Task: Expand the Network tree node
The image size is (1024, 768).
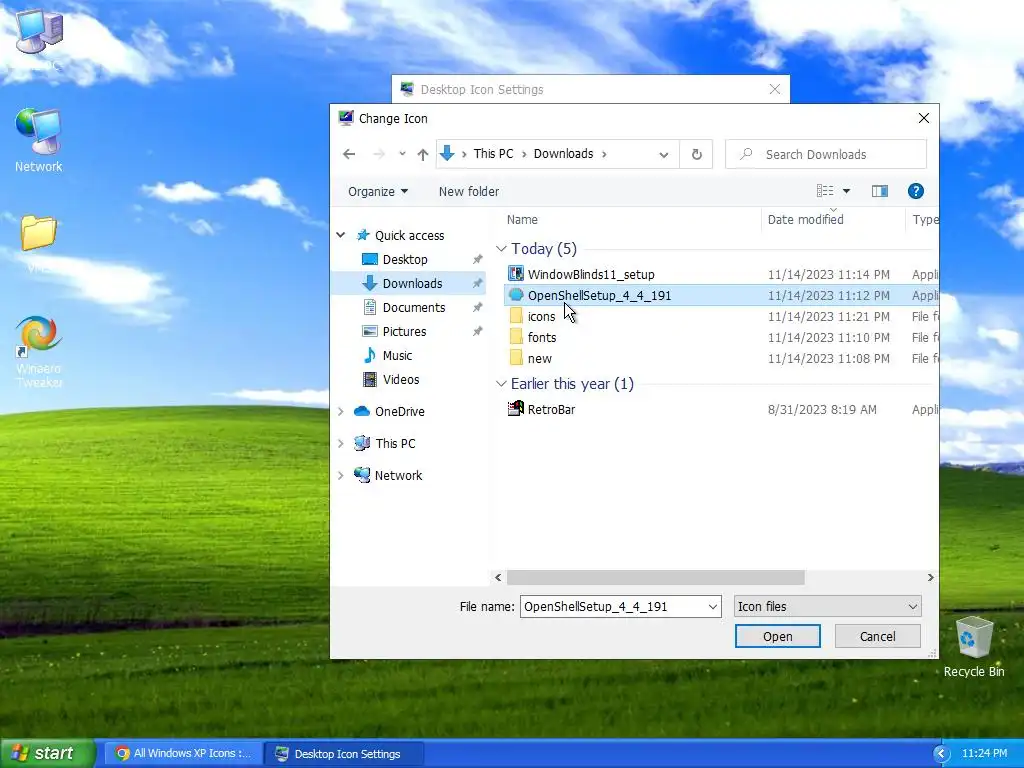Action: tap(341, 475)
